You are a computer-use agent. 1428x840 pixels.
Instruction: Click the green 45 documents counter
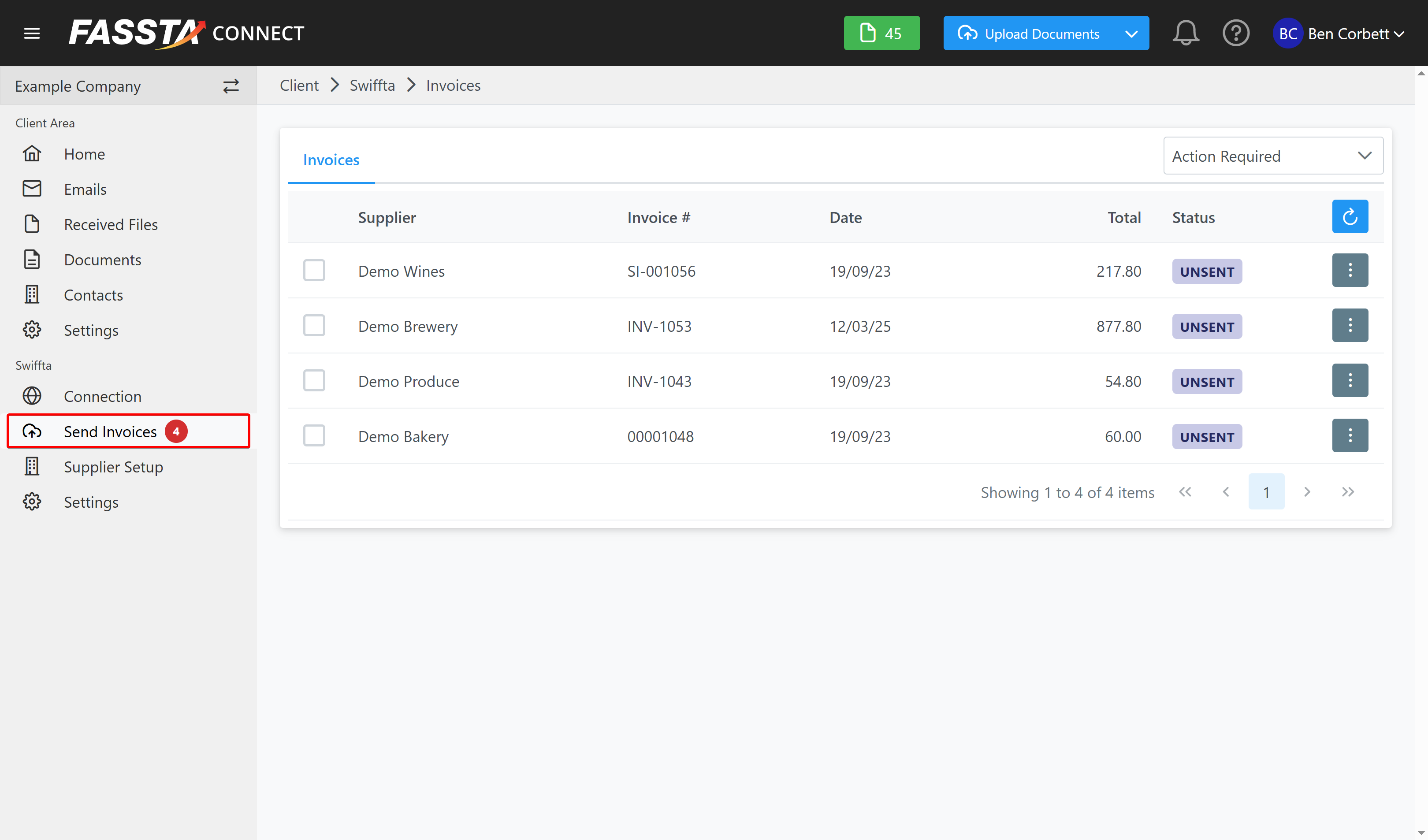click(x=881, y=33)
